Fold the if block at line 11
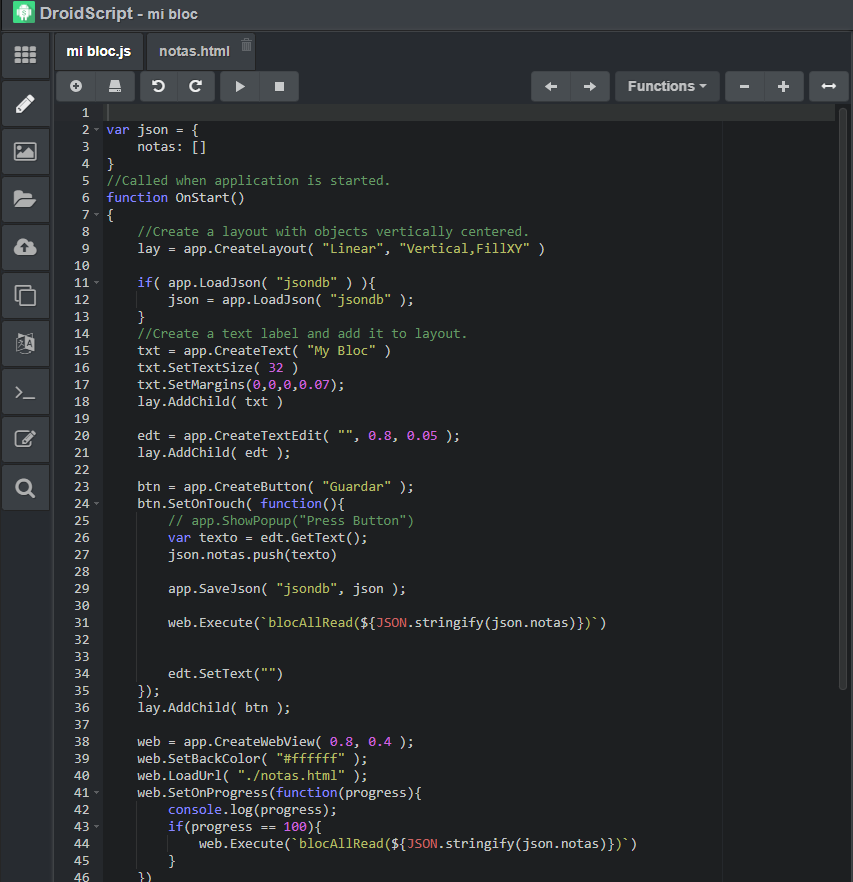 pos(96,283)
